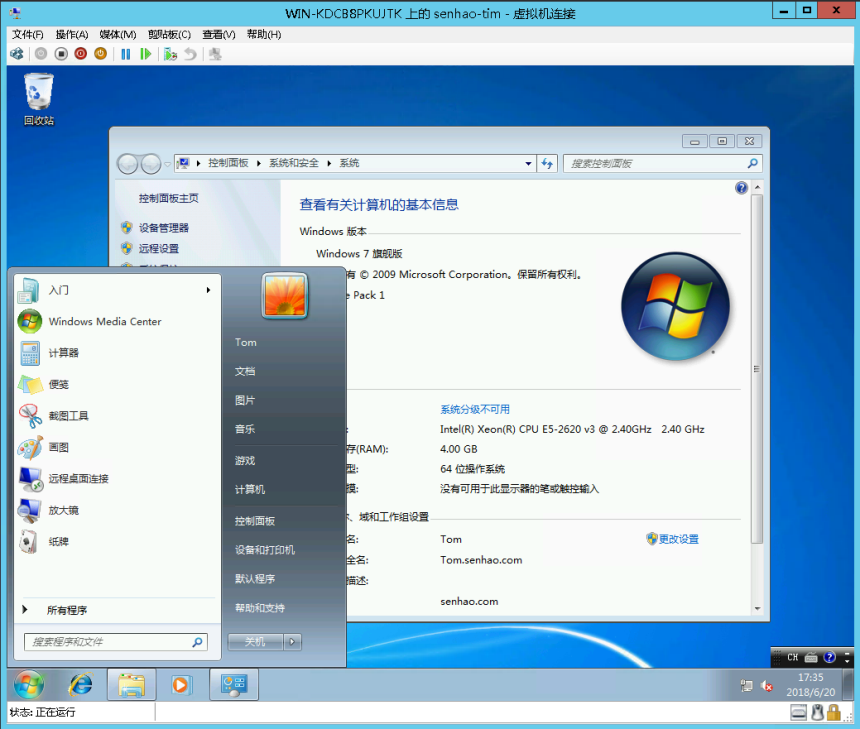Viewport: 860px width, 729px height.
Task: Click the 系统分级不可用 link
Action: click(x=475, y=409)
